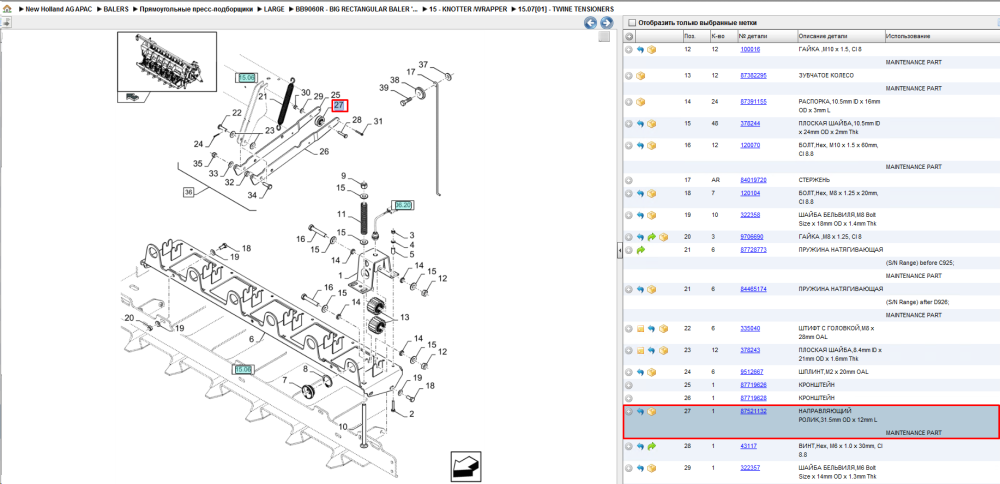
Task: Click blue supersession arrow for part 100016
Action: coord(640,50)
